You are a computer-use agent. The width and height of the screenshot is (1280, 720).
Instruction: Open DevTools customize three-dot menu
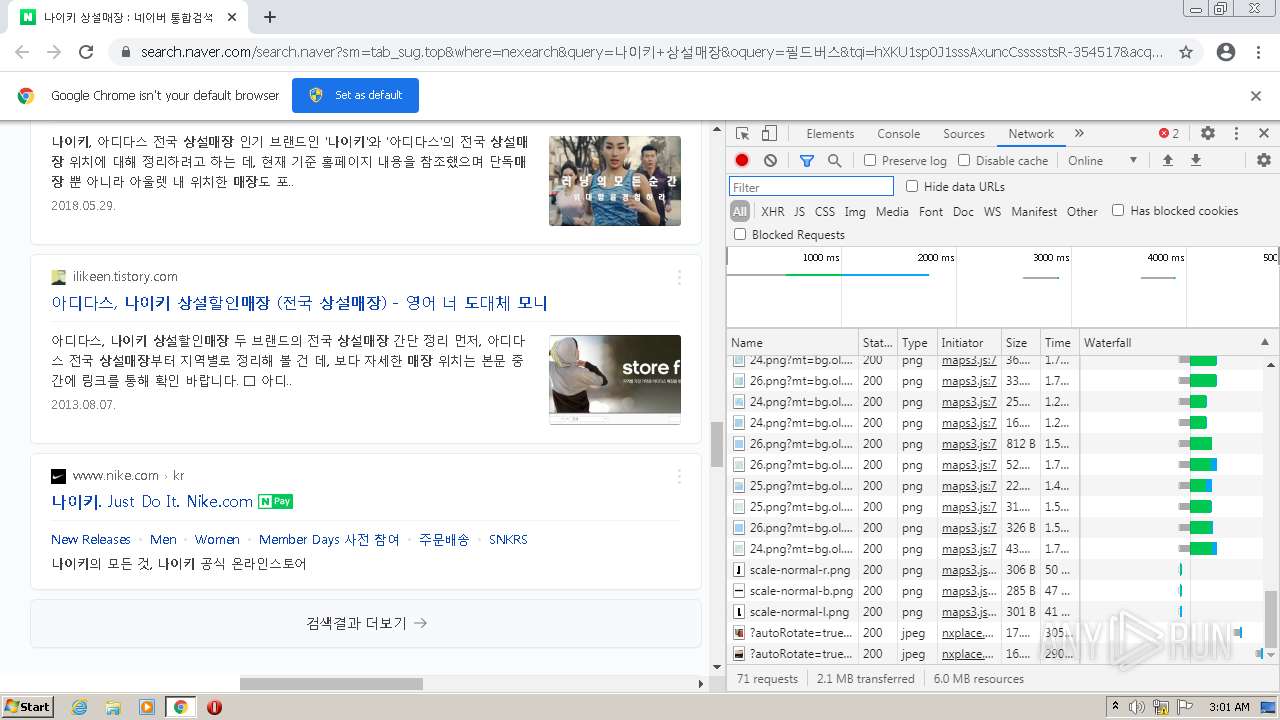pos(1236,133)
